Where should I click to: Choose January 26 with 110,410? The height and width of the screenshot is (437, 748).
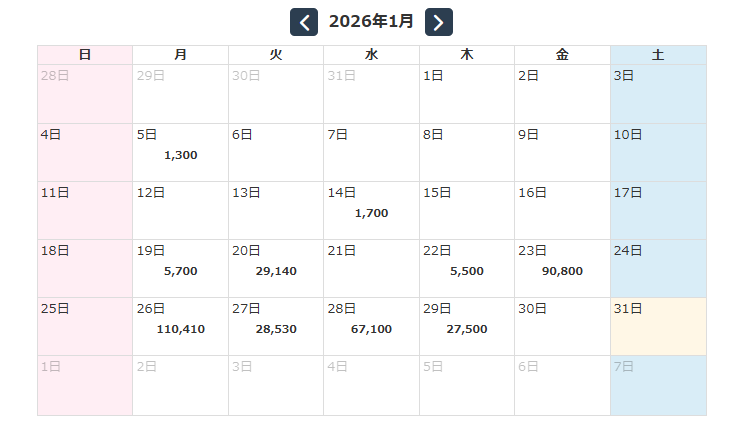pyautogui.click(x=180, y=327)
